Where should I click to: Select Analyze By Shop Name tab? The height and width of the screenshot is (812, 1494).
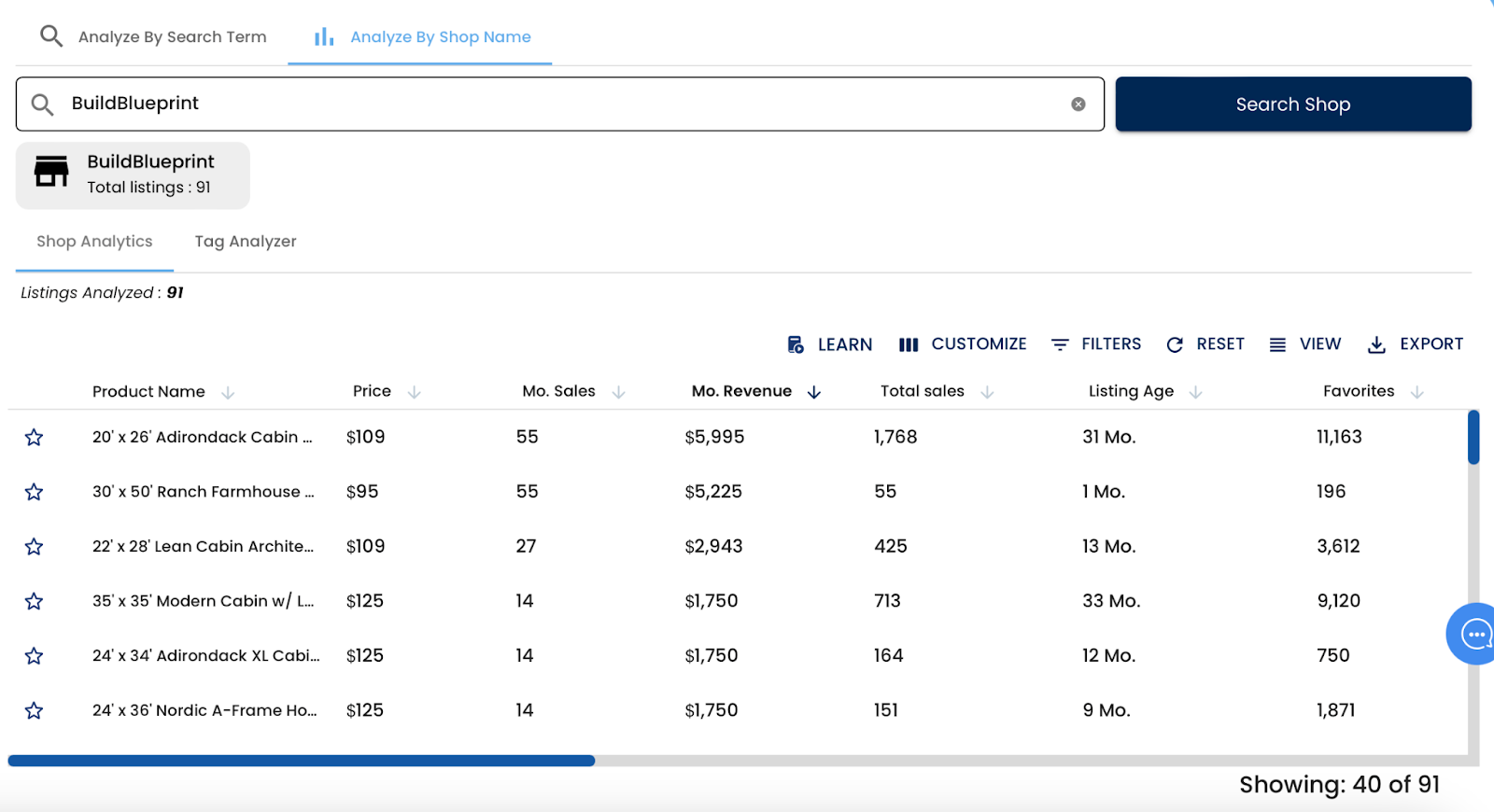[420, 36]
